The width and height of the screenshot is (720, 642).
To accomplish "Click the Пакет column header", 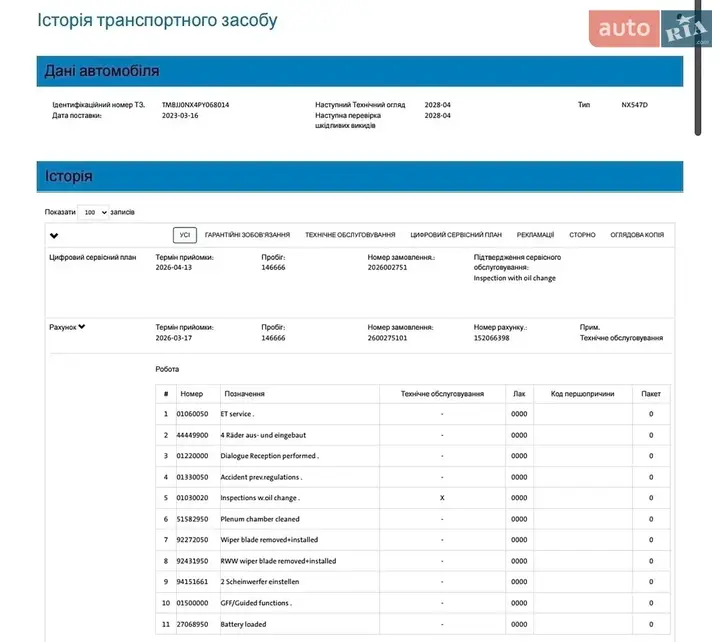I will [651, 394].
